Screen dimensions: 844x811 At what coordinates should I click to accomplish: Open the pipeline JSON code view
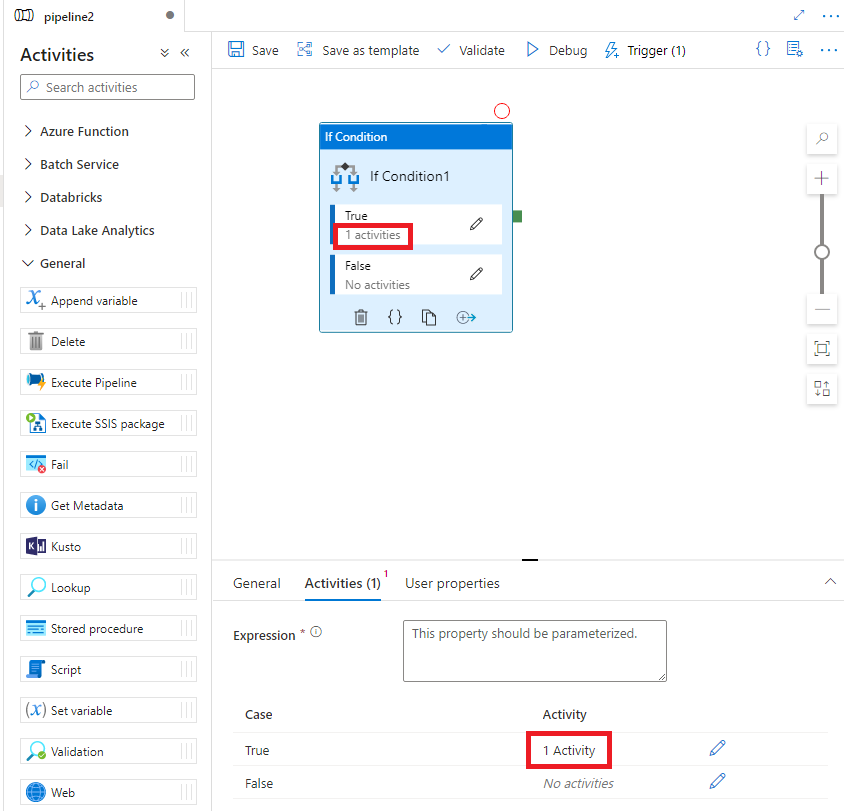[763, 49]
